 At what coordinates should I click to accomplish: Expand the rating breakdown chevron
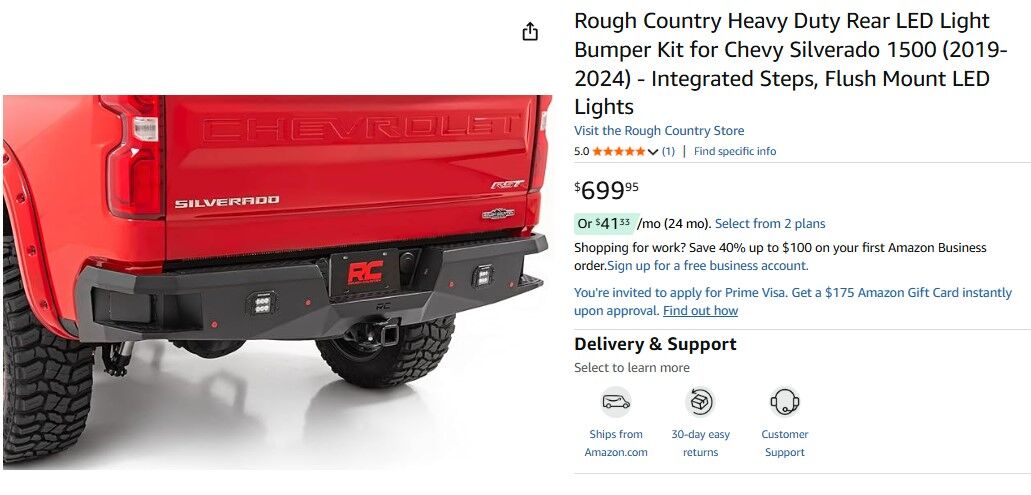[652, 152]
